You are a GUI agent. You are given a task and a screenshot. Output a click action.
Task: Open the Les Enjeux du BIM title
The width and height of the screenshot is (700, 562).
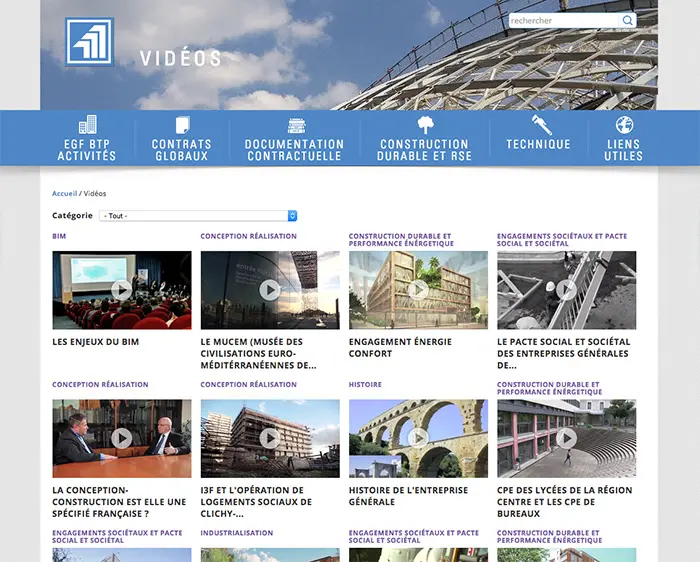pos(96,342)
